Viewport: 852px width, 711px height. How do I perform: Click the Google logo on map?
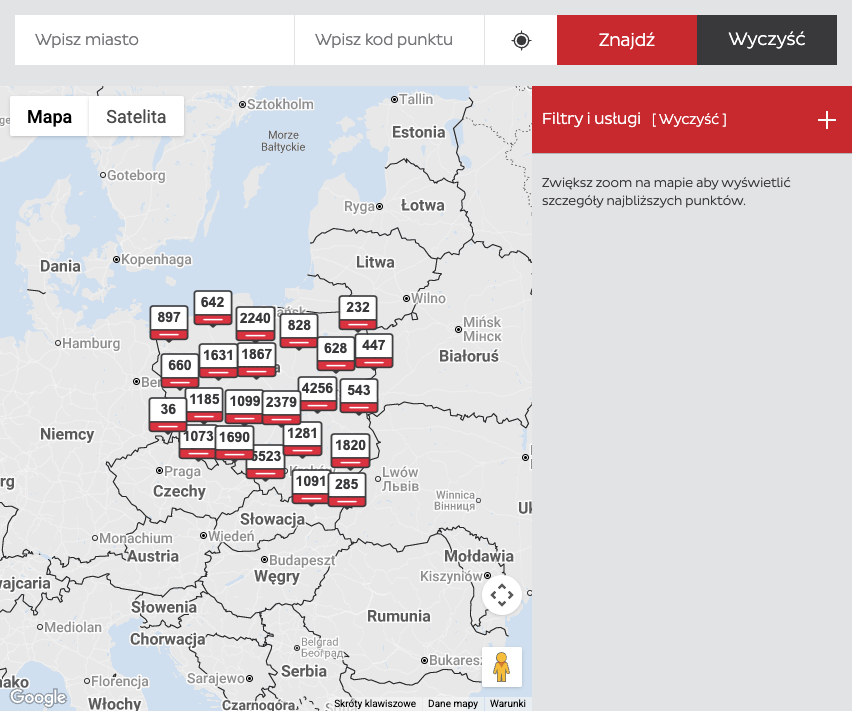[38, 697]
